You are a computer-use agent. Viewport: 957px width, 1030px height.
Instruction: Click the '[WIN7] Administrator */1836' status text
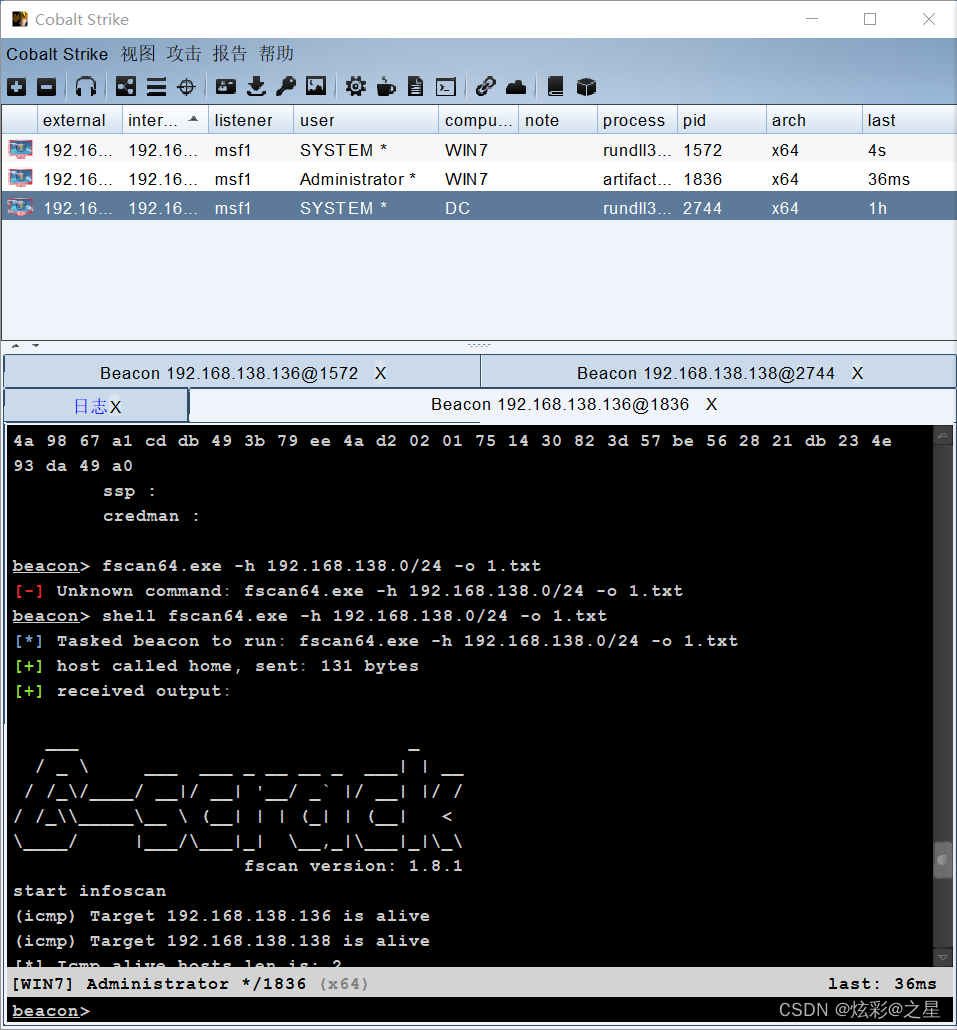tap(159, 983)
